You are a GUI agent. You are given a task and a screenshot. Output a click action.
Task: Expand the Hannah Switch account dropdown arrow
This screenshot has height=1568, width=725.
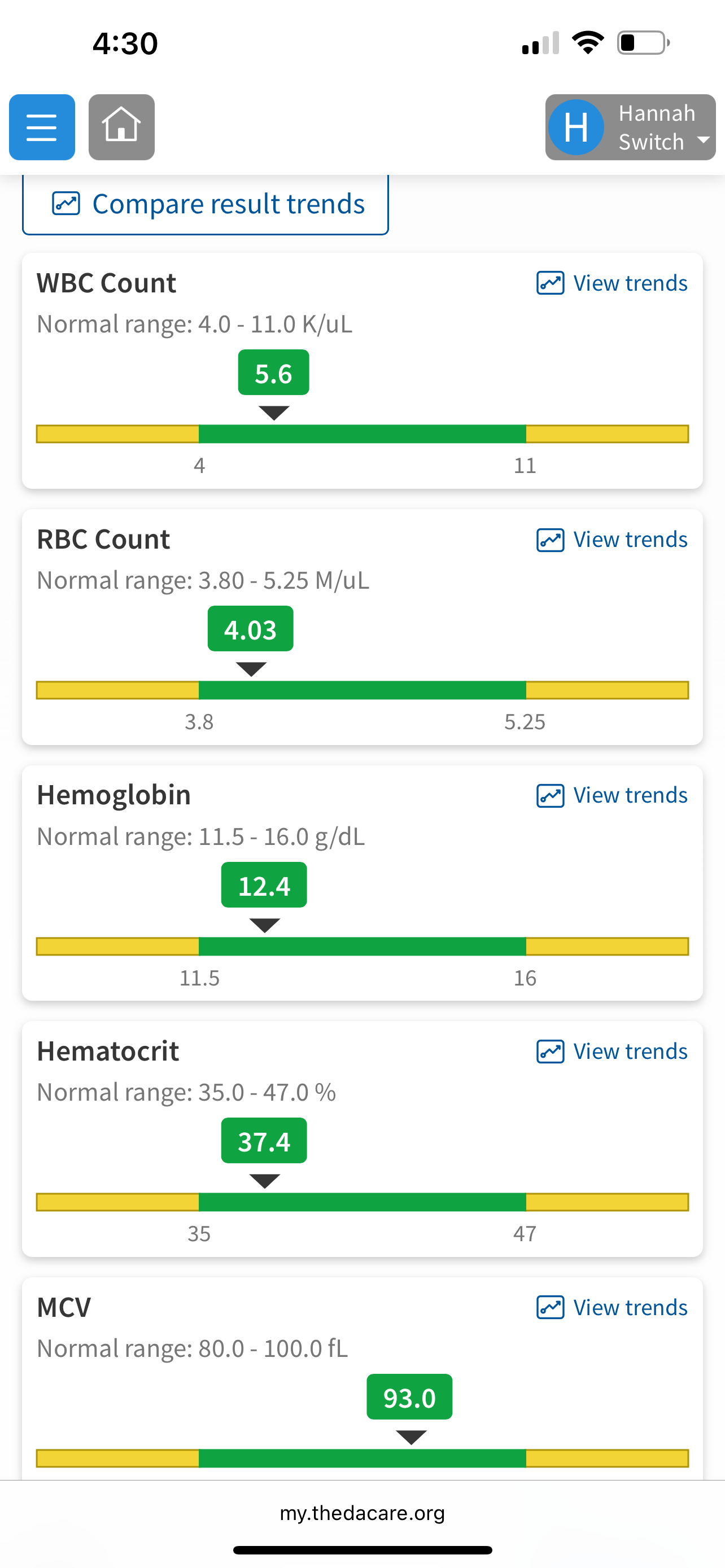coord(703,140)
